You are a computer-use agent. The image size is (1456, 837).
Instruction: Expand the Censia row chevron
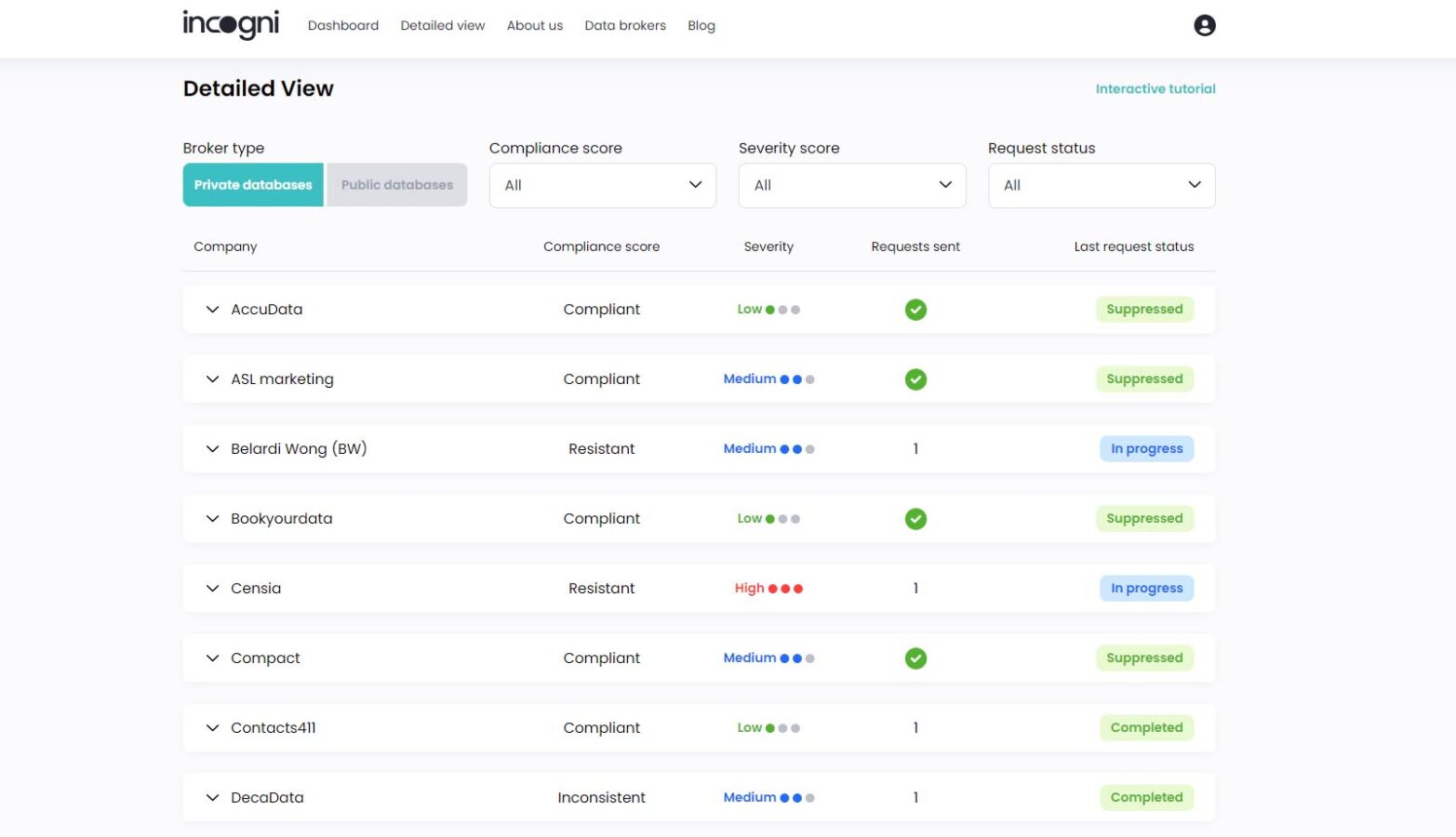(212, 589)
